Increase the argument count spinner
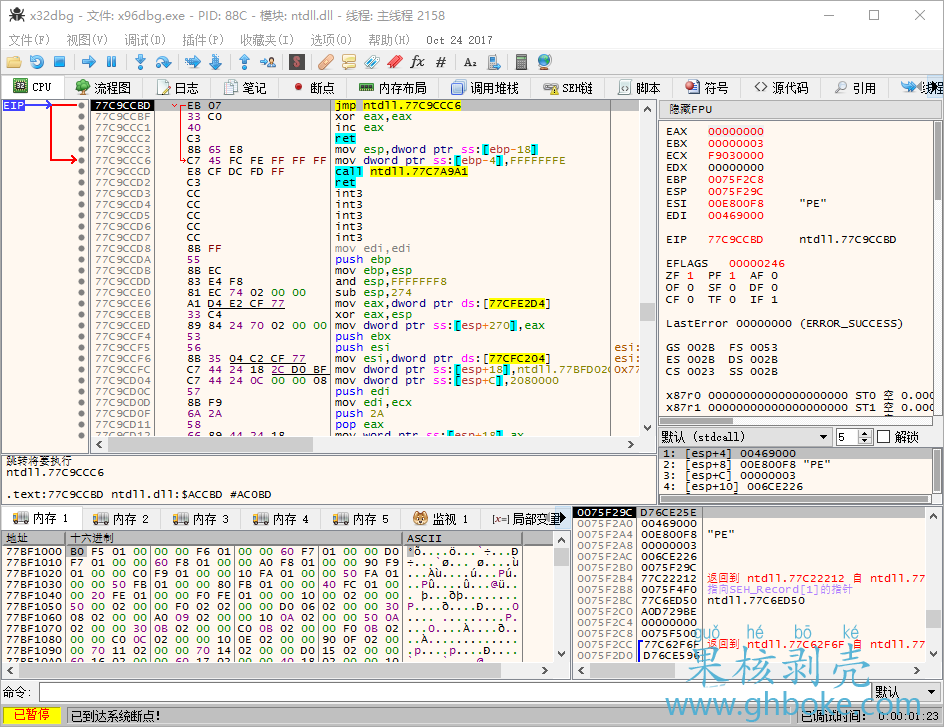 point(865,433)
